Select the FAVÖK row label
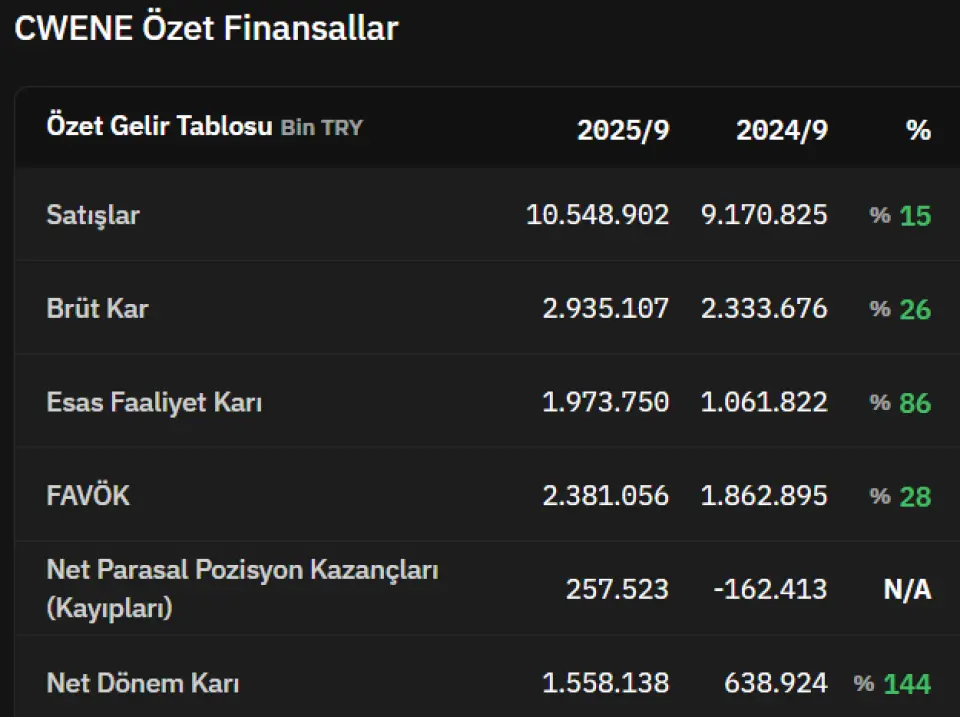The width and height of the screenshot is (960, 717). pyautogui.click(x=88, y=495)
